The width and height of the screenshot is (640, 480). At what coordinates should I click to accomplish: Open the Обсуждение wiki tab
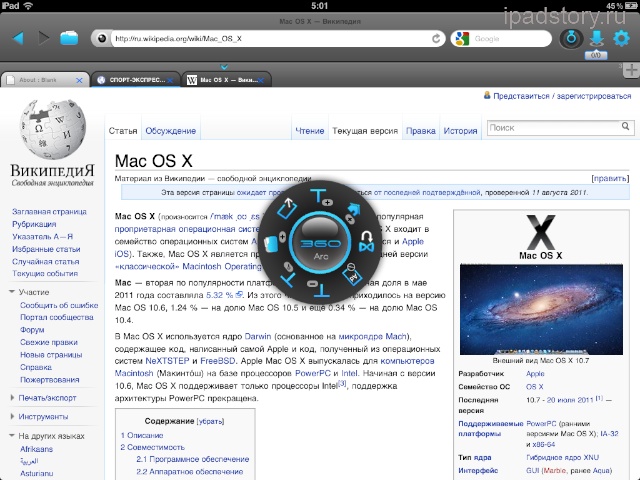point(171,131)
